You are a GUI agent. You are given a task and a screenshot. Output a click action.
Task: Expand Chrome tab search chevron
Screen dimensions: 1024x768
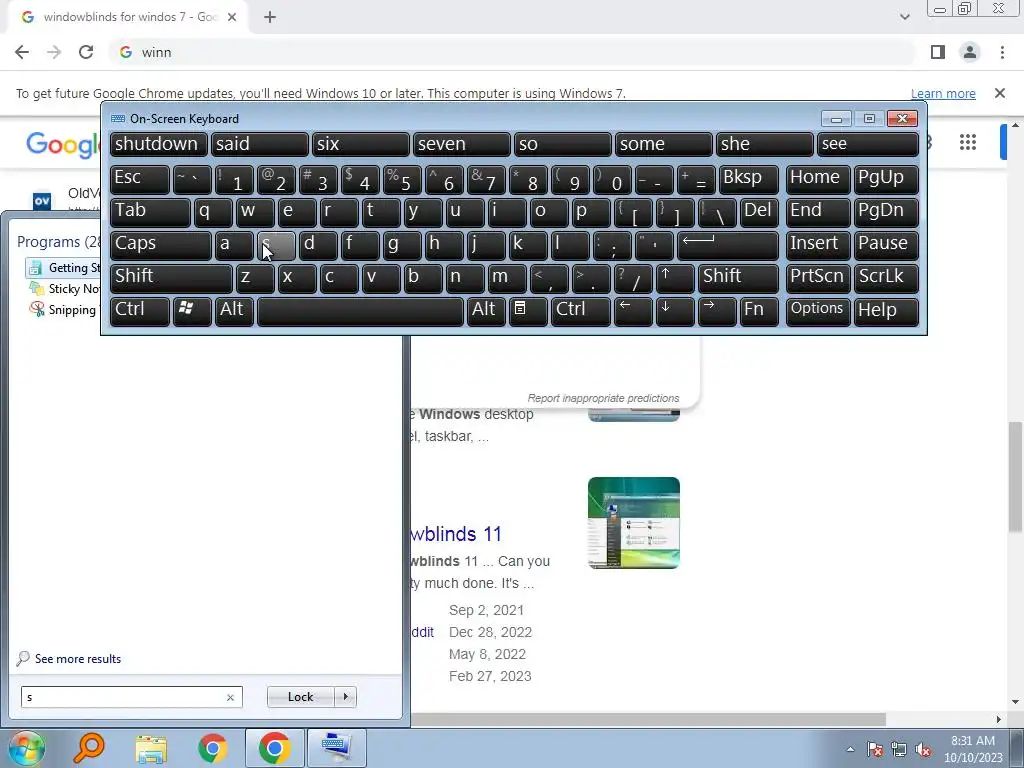(904, 17)
